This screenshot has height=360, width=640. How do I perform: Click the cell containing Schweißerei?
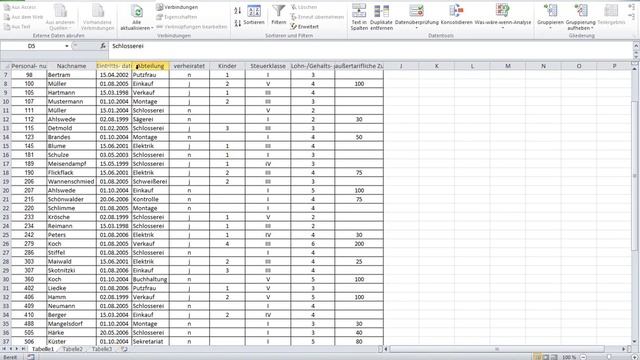pos(151,182)
